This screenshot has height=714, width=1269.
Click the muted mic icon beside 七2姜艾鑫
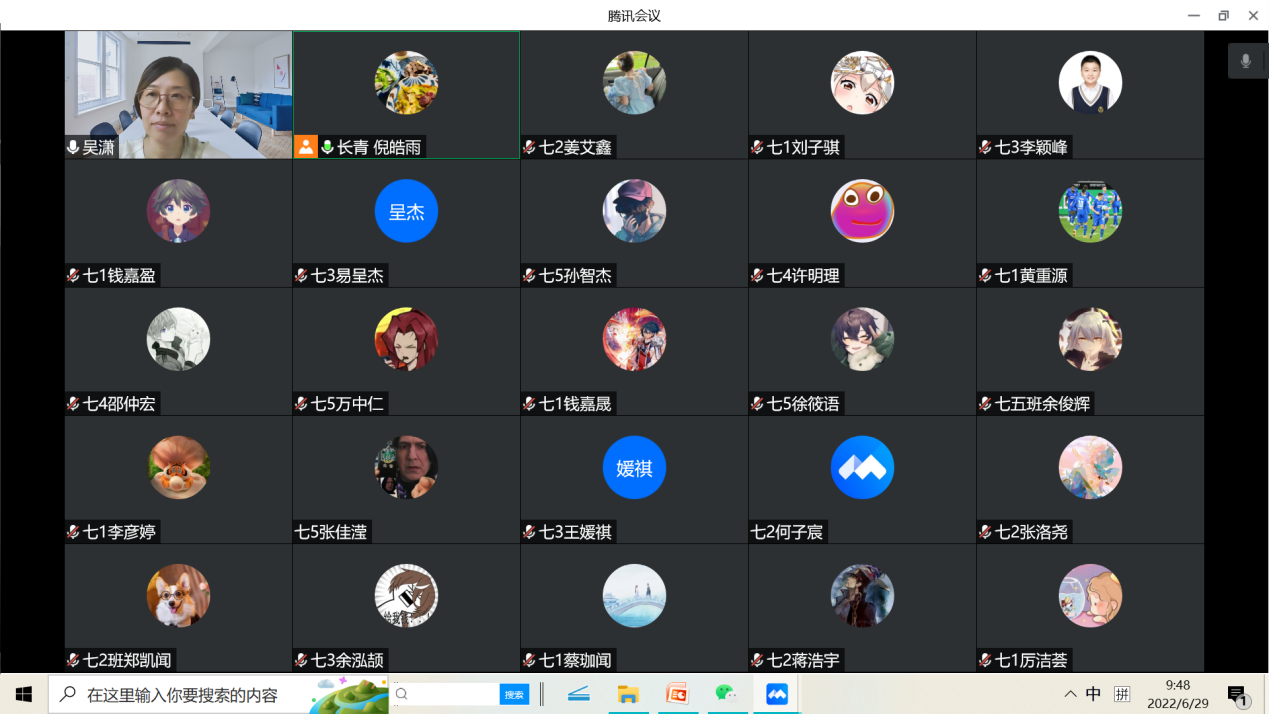click(x=530, y=147)
